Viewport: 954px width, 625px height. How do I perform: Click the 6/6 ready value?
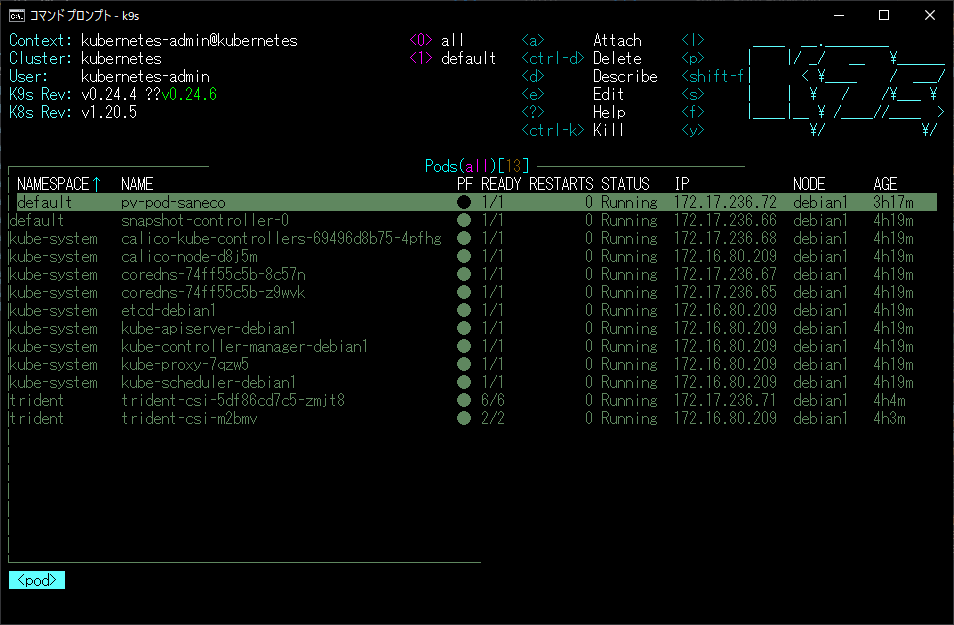[493, 400]
